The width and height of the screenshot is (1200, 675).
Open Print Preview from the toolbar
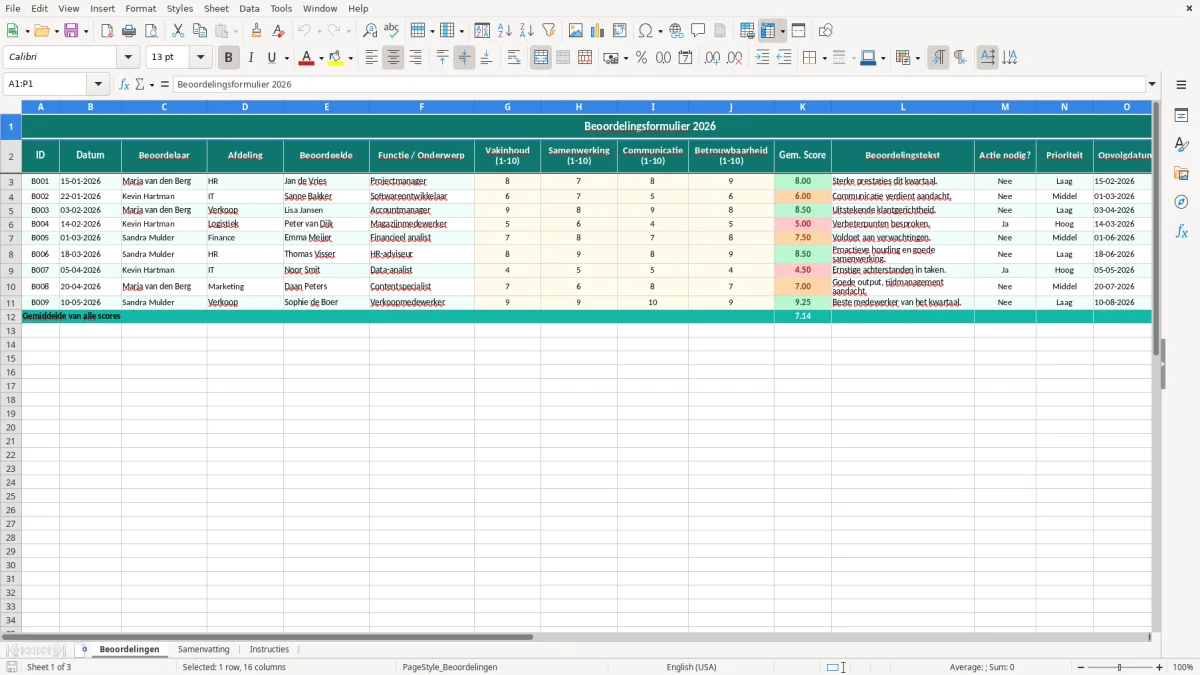coord(150,31)
